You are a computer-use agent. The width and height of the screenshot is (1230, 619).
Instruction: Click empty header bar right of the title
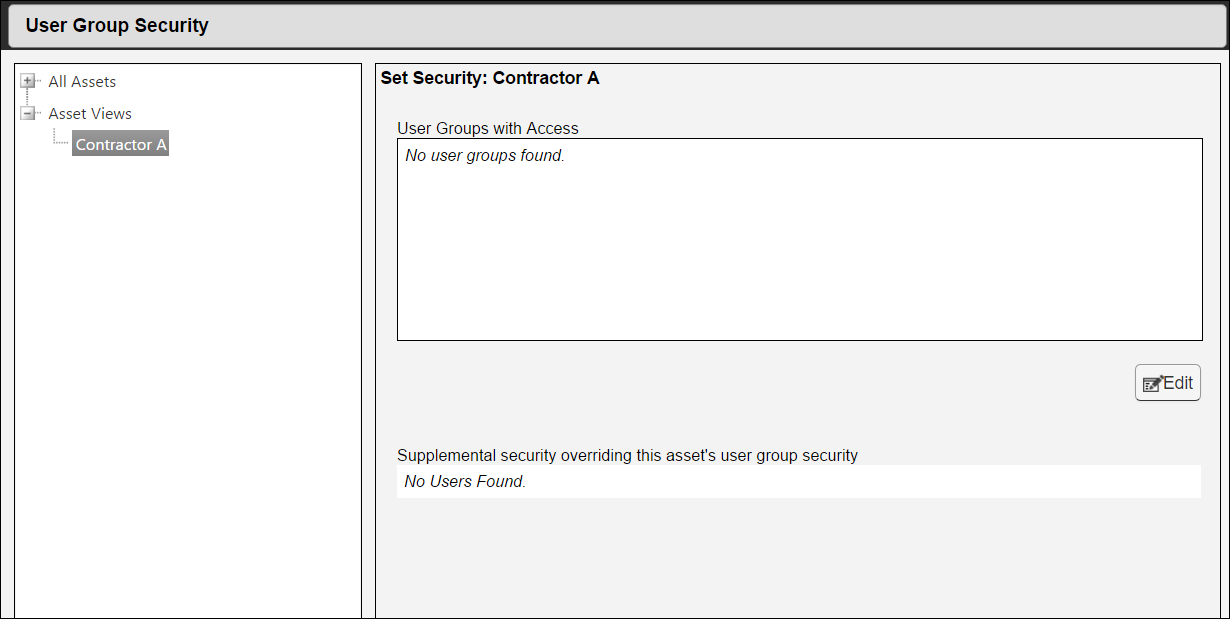[700, 25]
